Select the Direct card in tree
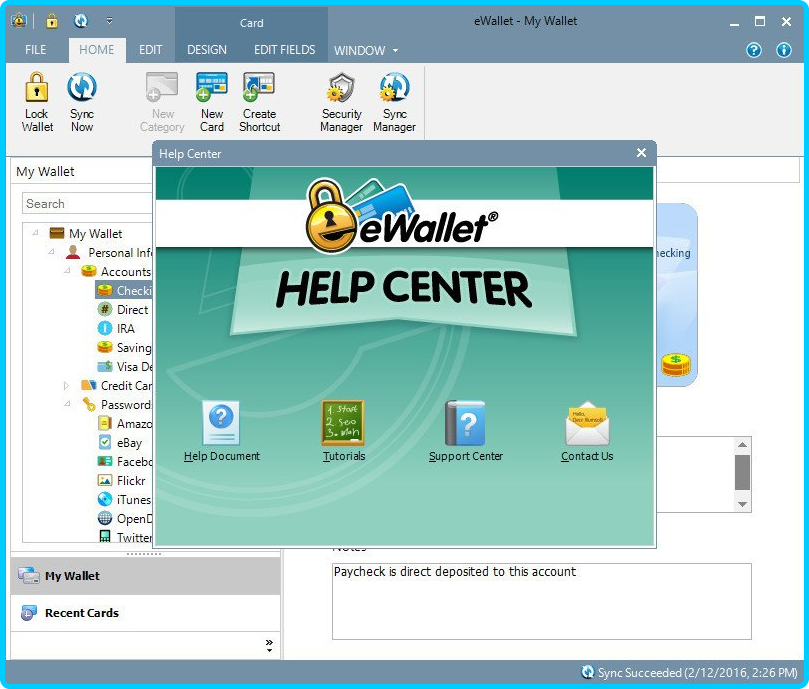Viewport: 809px width, 689px height. (124, 310)
